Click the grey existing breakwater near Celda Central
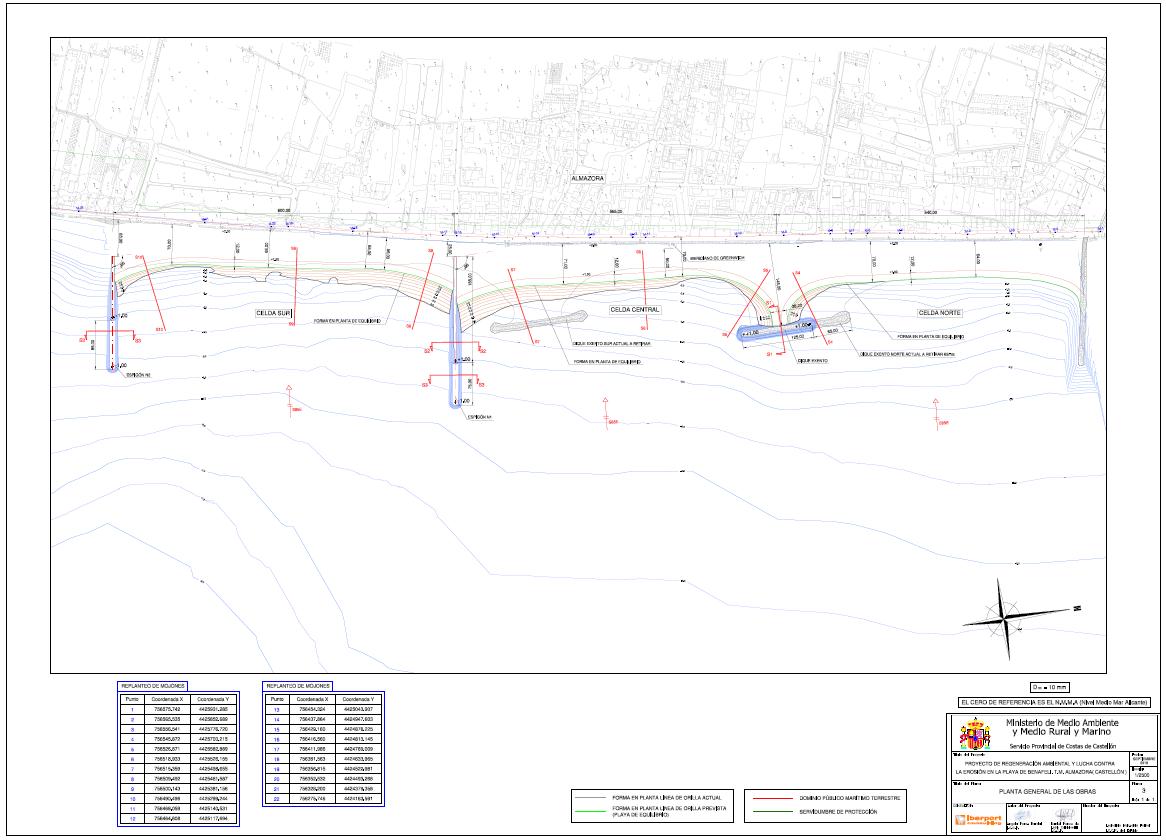This screenshot has width=1166, height=840. tap(537, 322)
